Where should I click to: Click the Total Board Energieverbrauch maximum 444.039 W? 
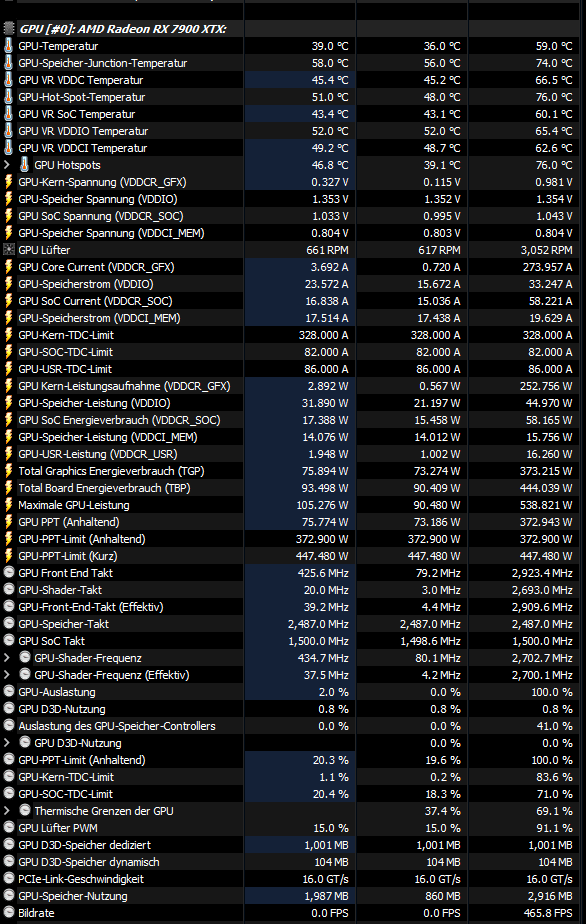tap(546, 488)
